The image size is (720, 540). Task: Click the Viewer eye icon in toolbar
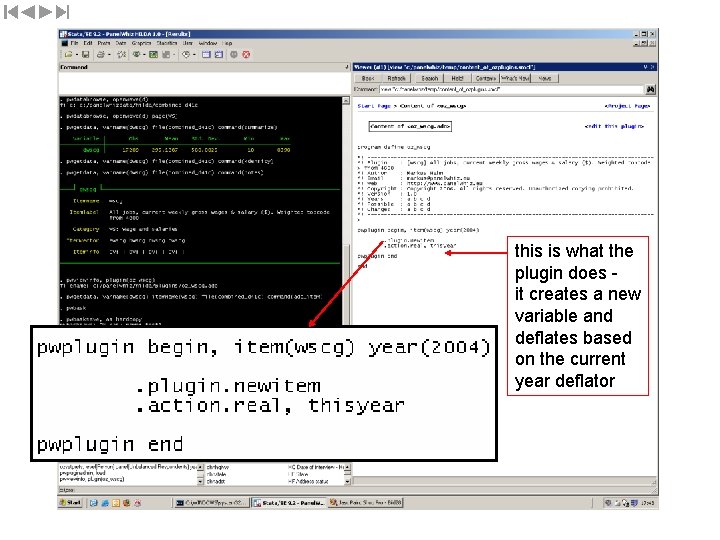pyautogui.click(x=136, y=55)
